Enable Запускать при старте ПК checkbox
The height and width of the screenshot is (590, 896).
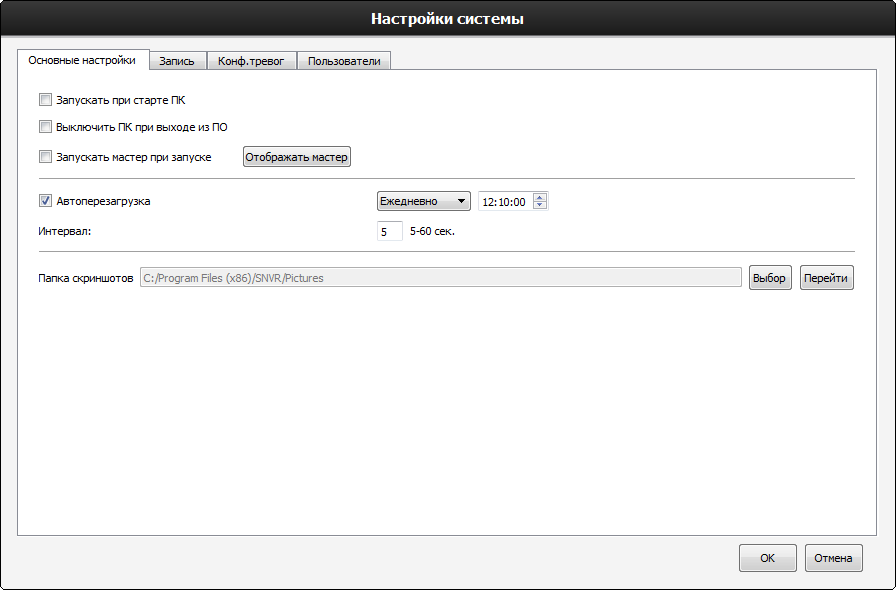pyautogui.click(x=45, y=100)
